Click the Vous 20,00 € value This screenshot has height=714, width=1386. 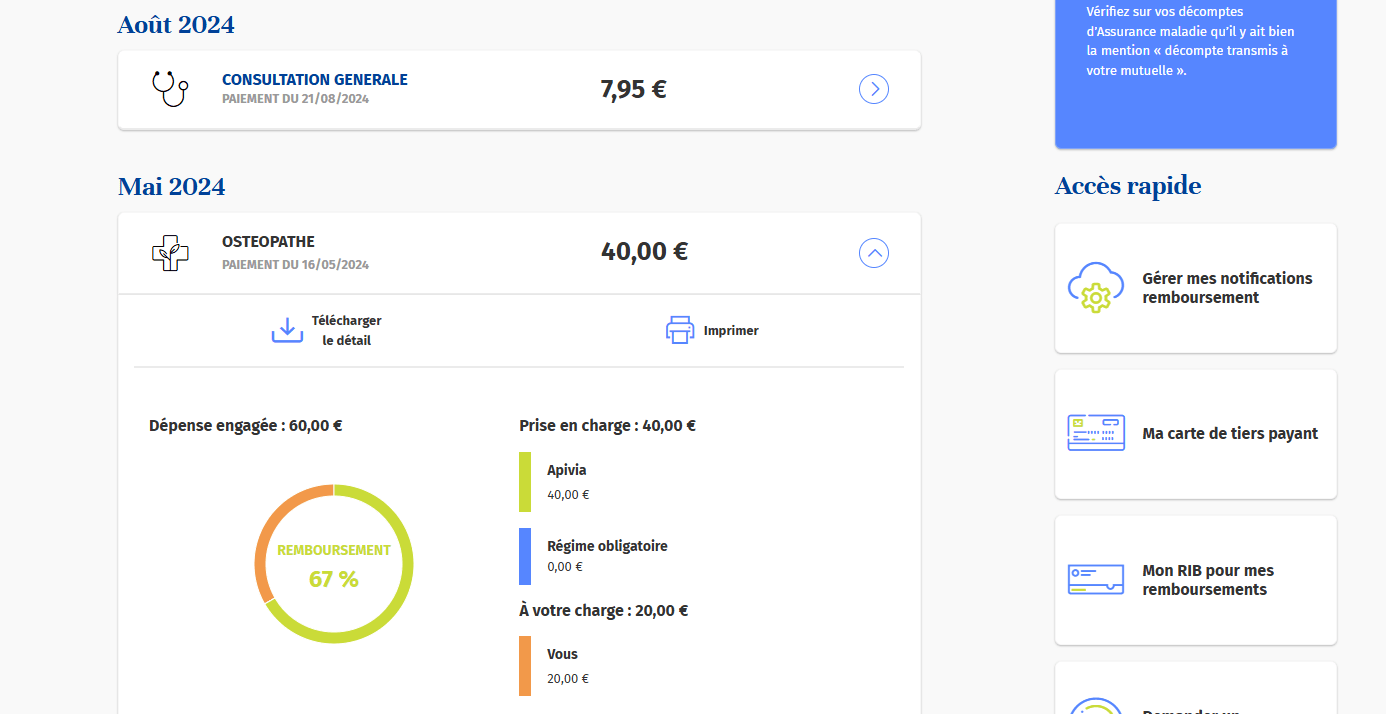point(568,679)
